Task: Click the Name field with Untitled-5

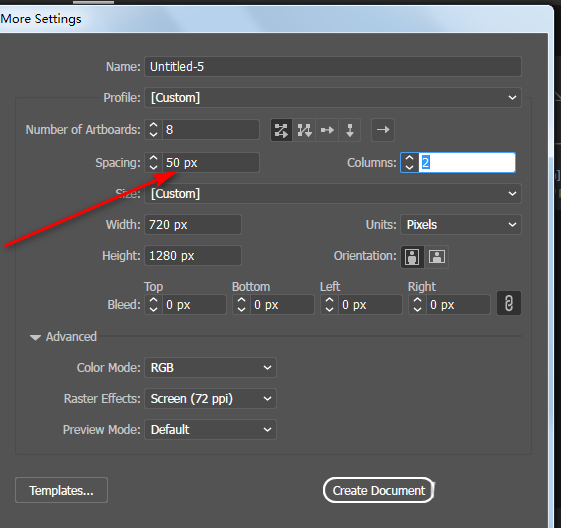Action: point(333,67)
